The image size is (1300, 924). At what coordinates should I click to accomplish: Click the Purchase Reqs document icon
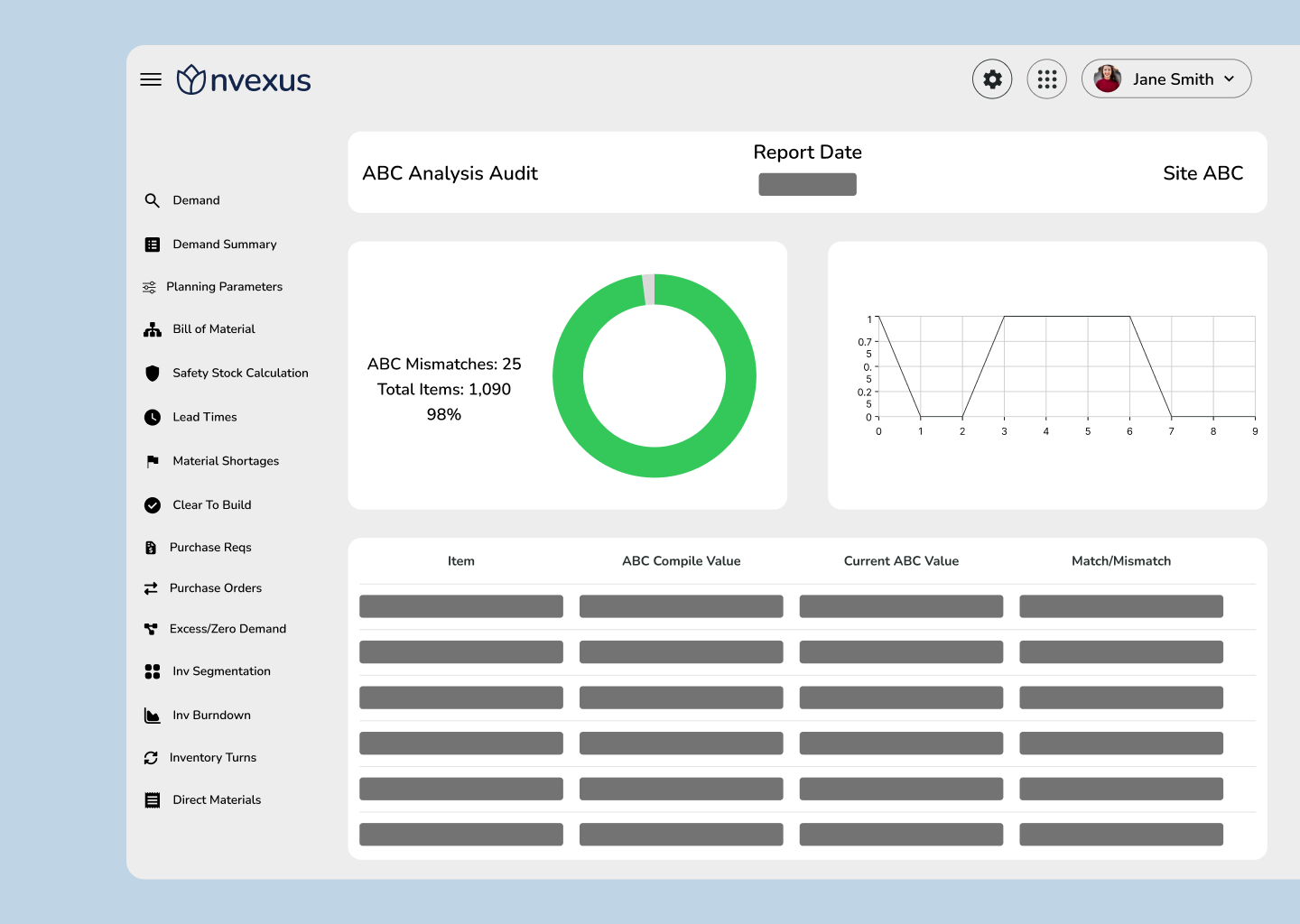click(151, 548)
